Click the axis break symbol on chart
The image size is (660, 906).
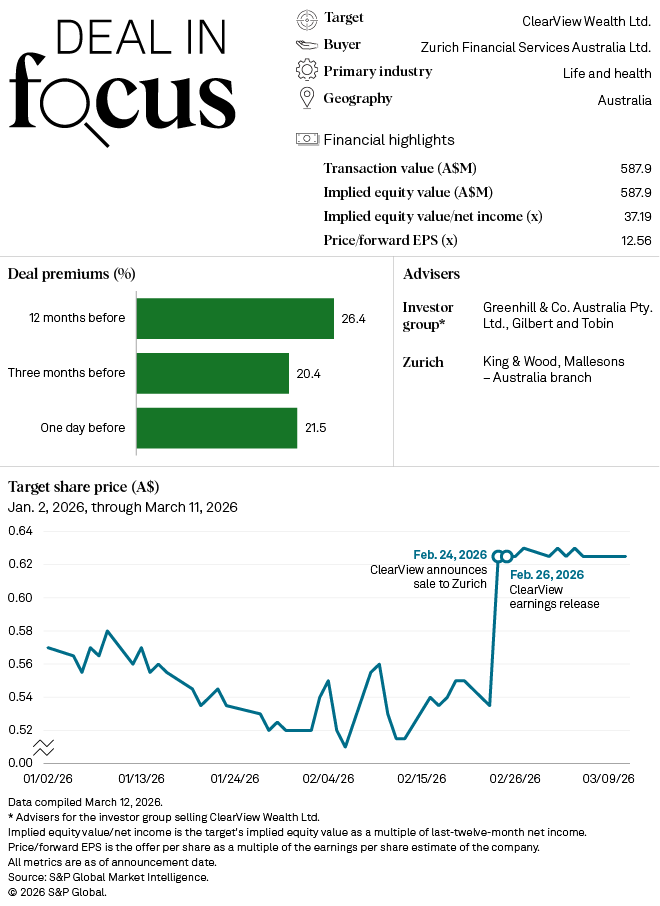(x=43, y=747)
